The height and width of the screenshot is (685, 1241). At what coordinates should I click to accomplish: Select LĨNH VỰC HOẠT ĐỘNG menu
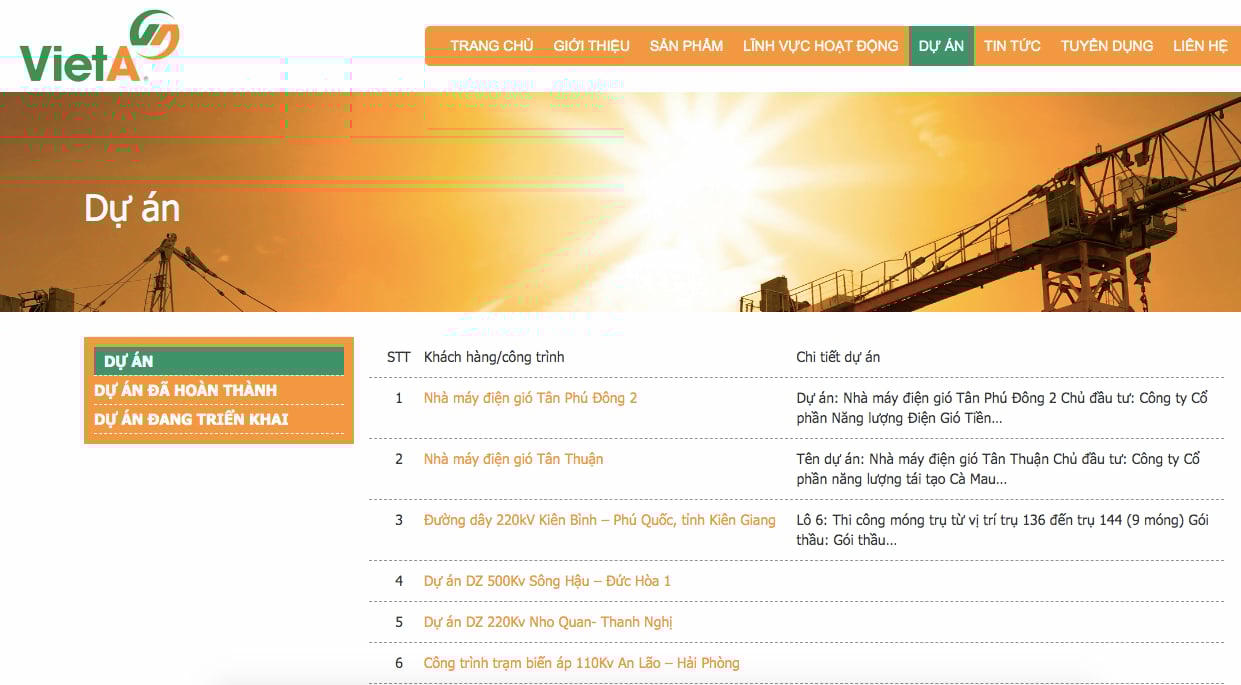tap(820, 46)
